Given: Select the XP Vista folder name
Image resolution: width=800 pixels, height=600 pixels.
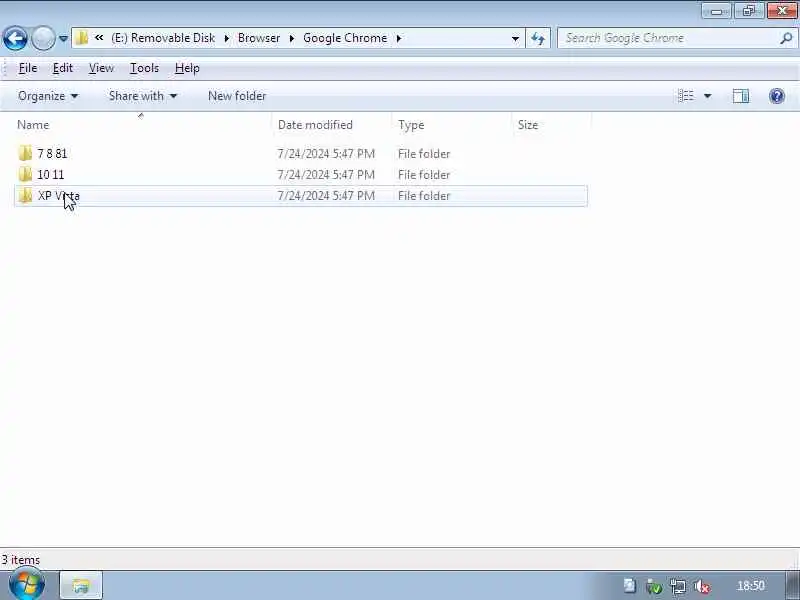Looking at the screenshot, I should 59,196.
